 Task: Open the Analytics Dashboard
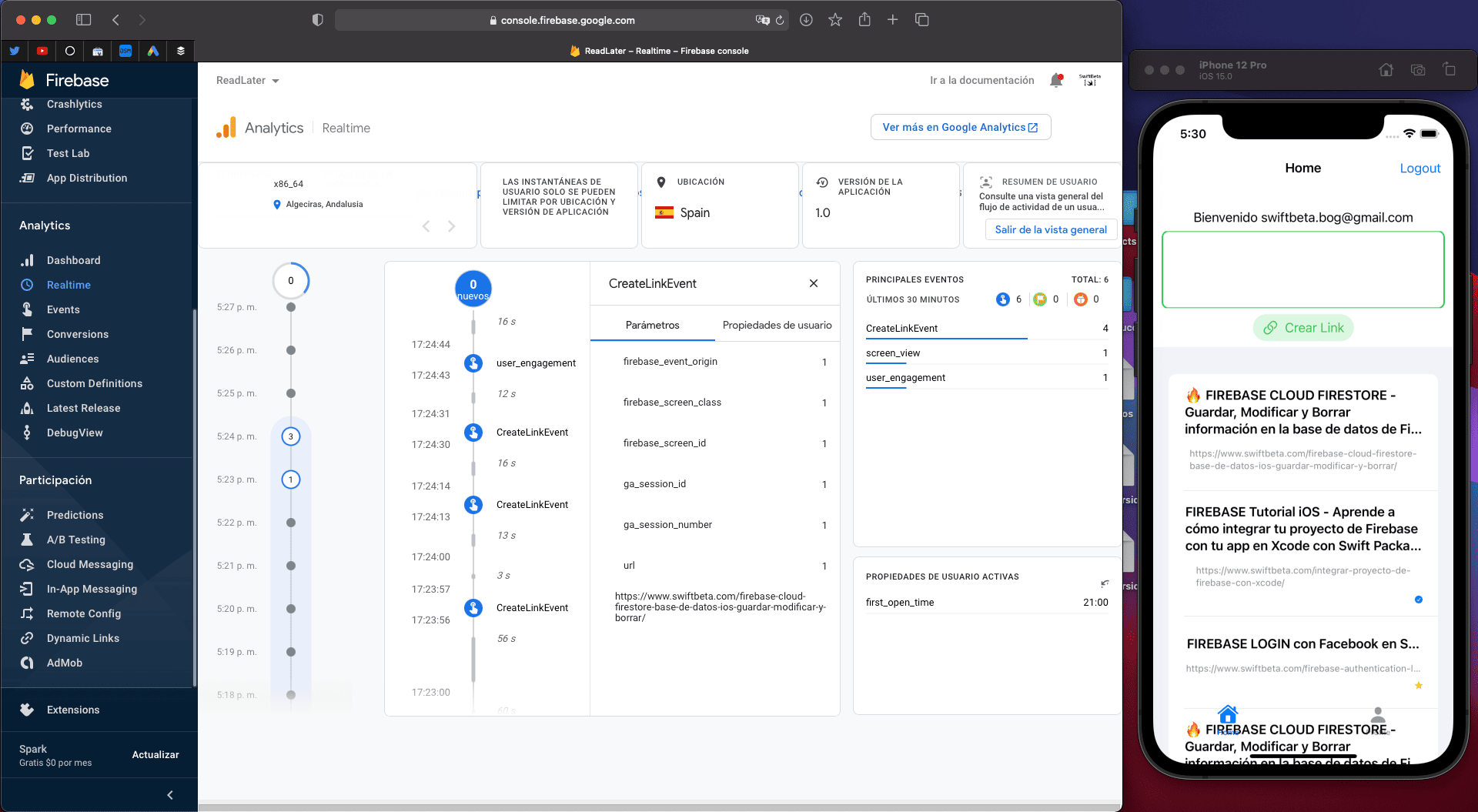pos(73,260)
